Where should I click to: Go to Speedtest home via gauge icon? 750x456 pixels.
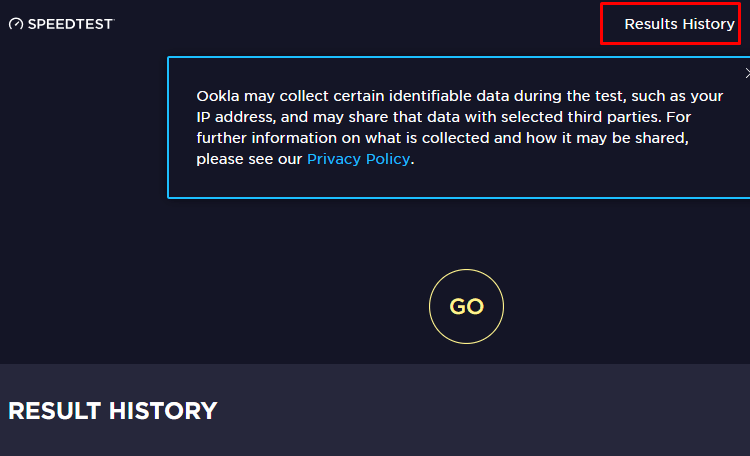click(x=16, y=24)
